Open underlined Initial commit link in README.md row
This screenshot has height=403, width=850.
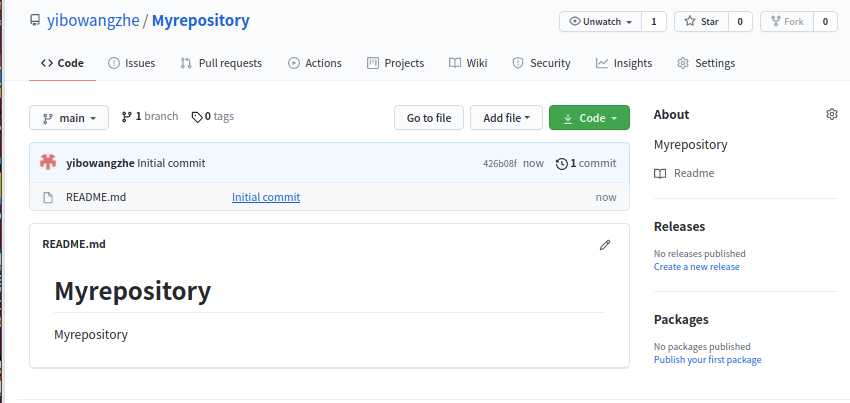[266, 197]
